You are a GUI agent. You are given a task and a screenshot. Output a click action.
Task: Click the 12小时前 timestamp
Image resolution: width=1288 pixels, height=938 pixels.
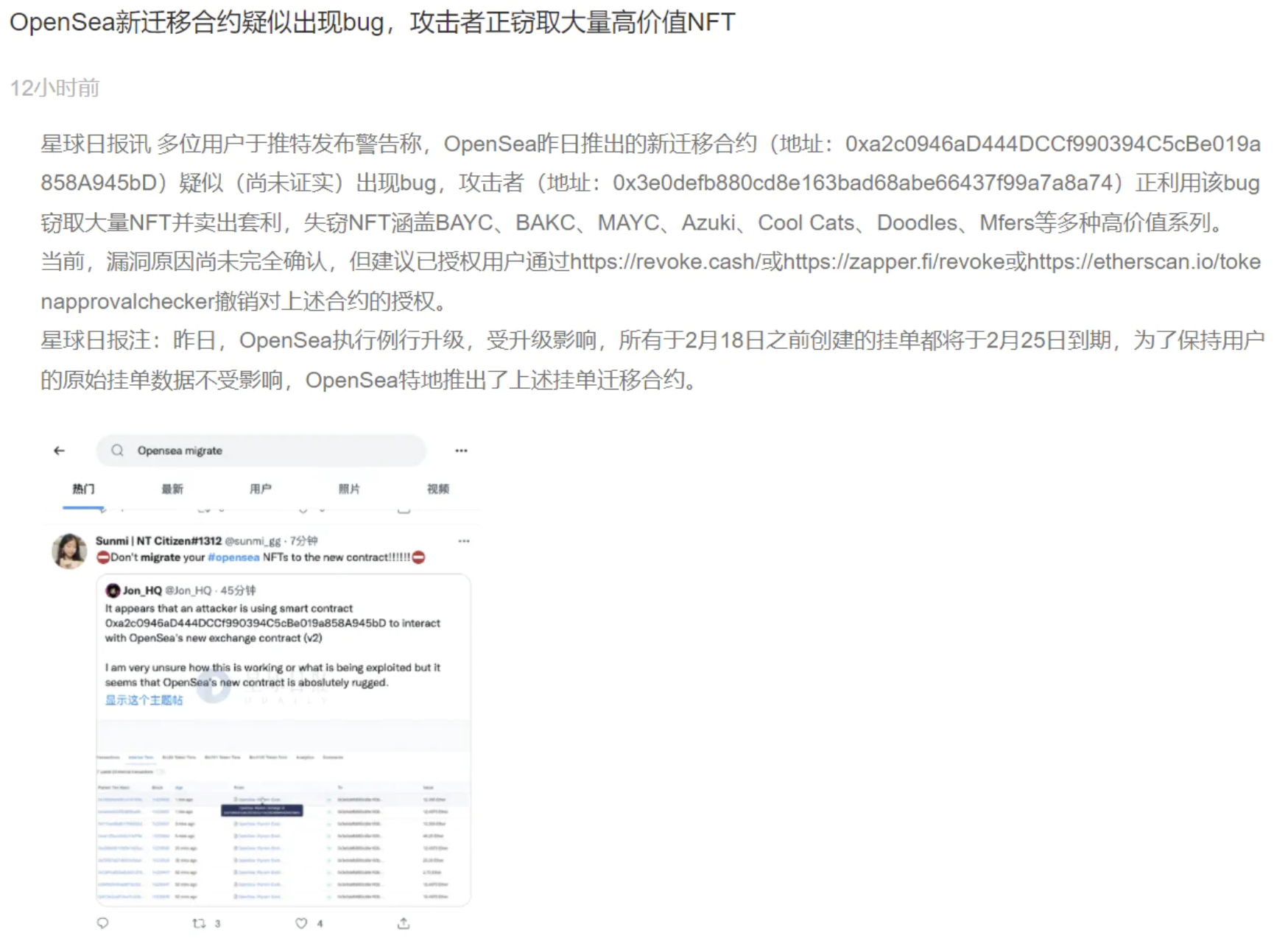tap(54, 88)
